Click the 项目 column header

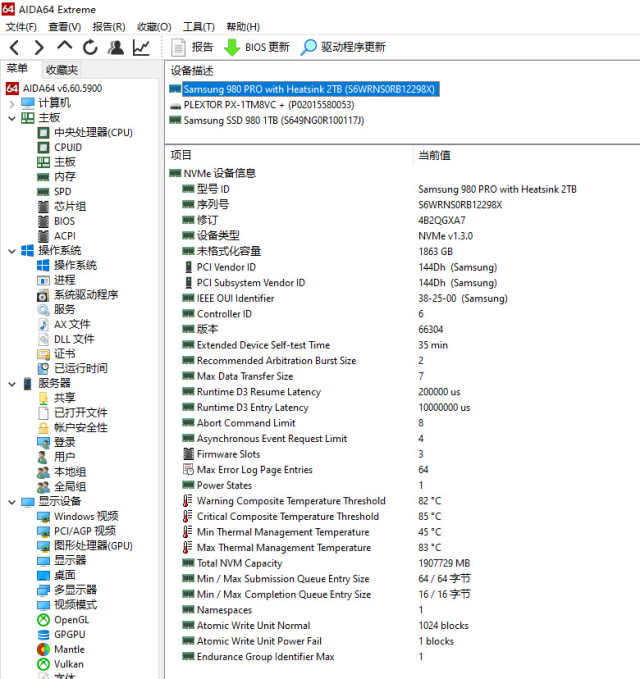[181, 155]
